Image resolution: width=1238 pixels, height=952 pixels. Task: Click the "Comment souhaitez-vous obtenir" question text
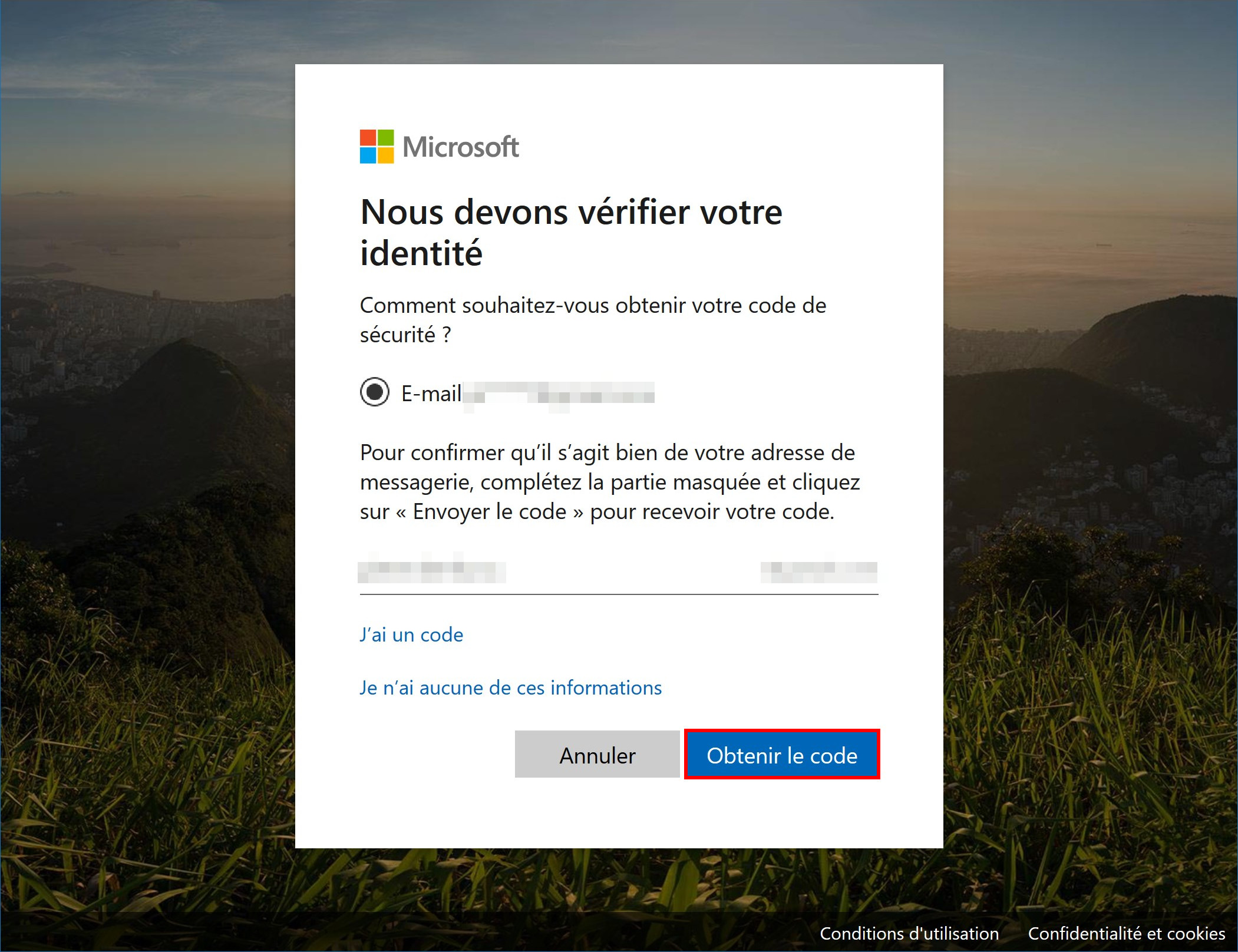pyautogui.click(x=593, y=320)
